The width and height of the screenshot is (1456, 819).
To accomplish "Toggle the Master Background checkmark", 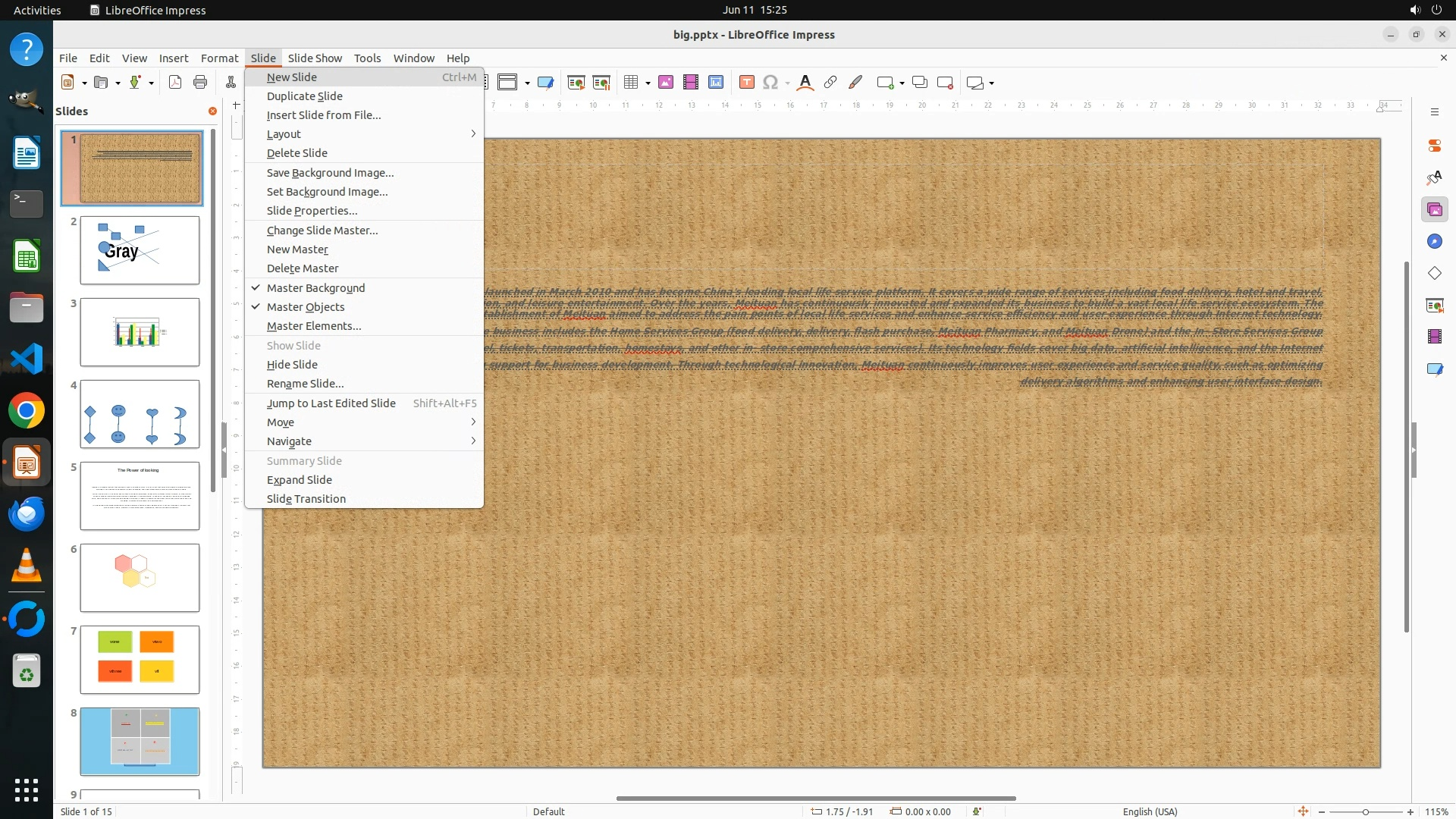I will (315, 288).
